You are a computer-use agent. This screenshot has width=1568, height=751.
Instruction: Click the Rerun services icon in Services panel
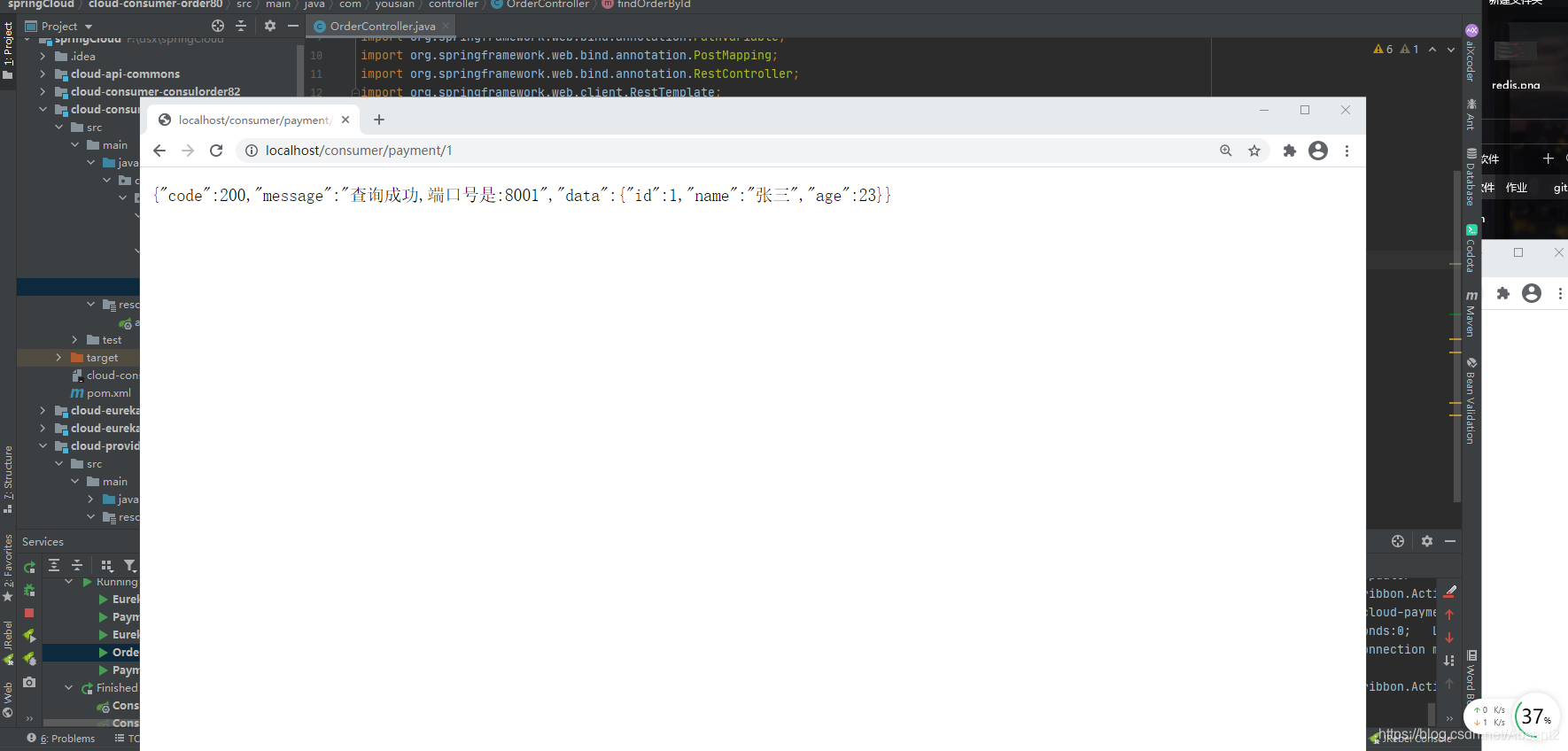(29, 567)
